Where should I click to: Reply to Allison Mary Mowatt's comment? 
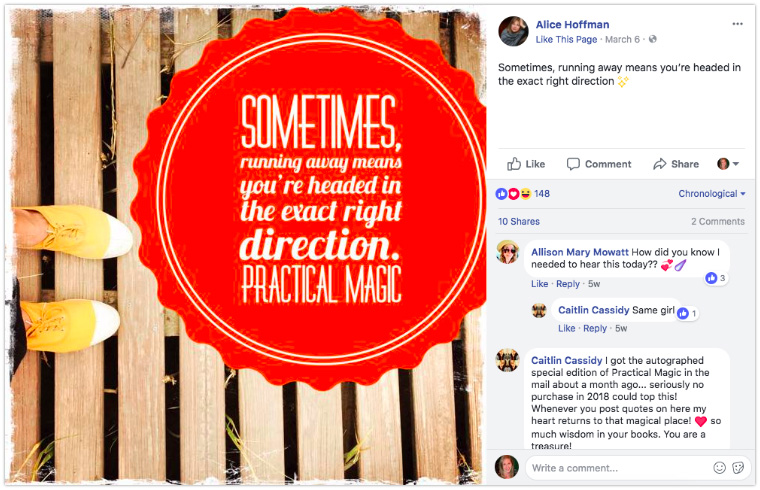[568, 284]
